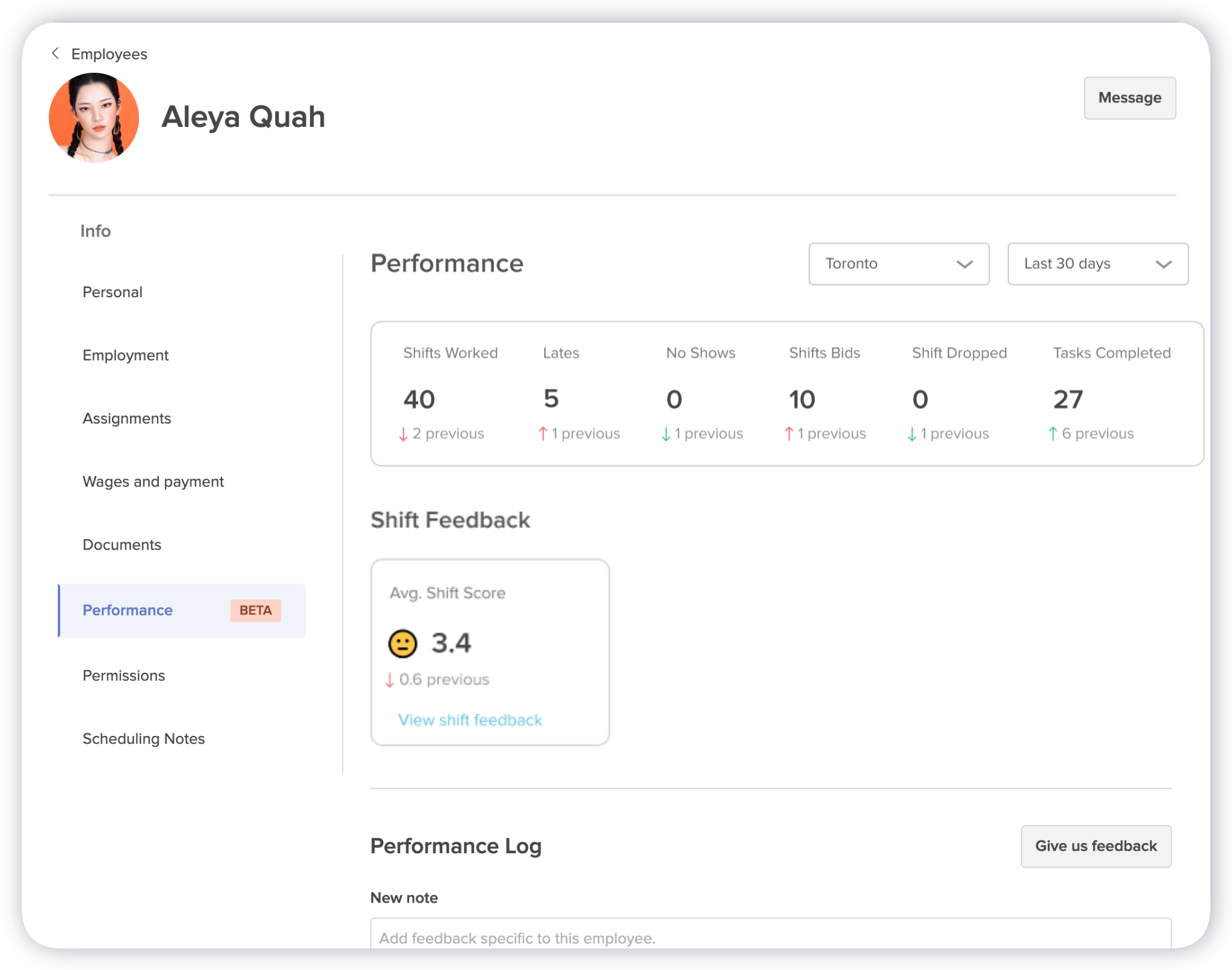This screenshot has height=970, width=1232.
Task: Click the red up arrow under Lates
Action: [543, 433]
